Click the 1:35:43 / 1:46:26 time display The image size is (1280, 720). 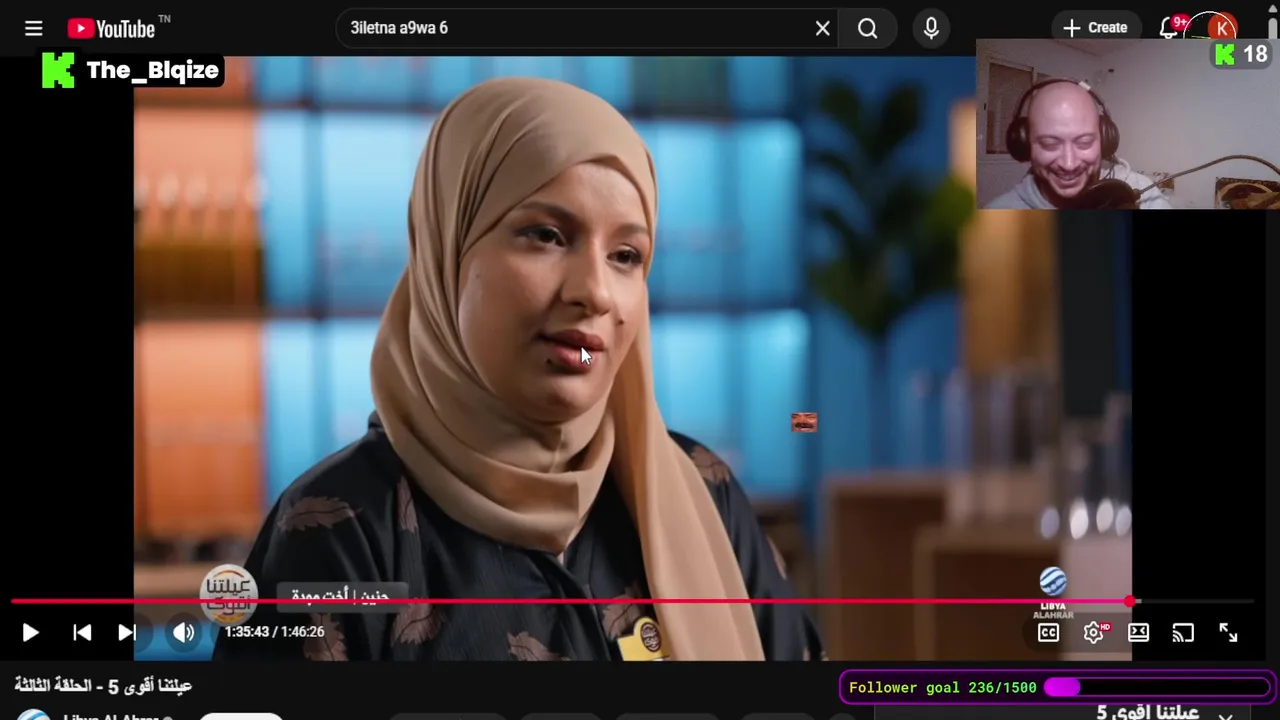274,632
